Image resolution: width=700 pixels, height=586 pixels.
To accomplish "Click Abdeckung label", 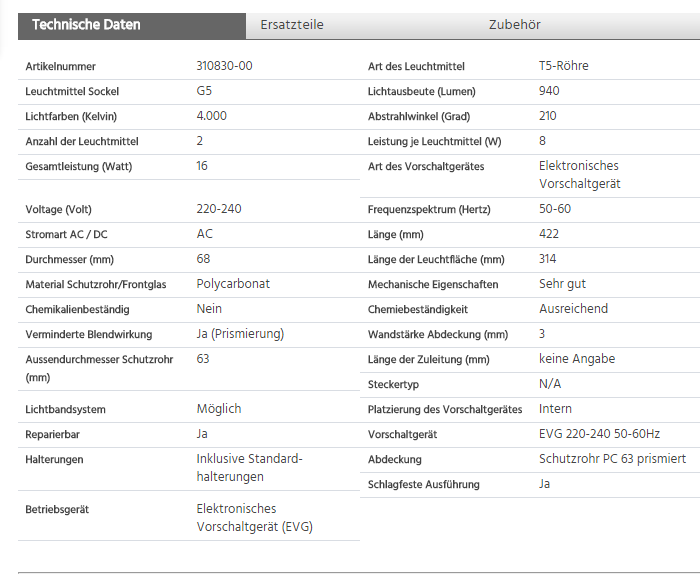I will (395, 459).
